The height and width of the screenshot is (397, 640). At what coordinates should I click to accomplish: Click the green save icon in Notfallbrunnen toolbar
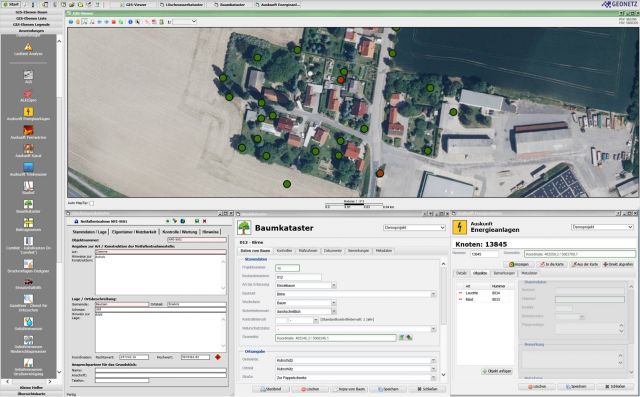point(197,221)
